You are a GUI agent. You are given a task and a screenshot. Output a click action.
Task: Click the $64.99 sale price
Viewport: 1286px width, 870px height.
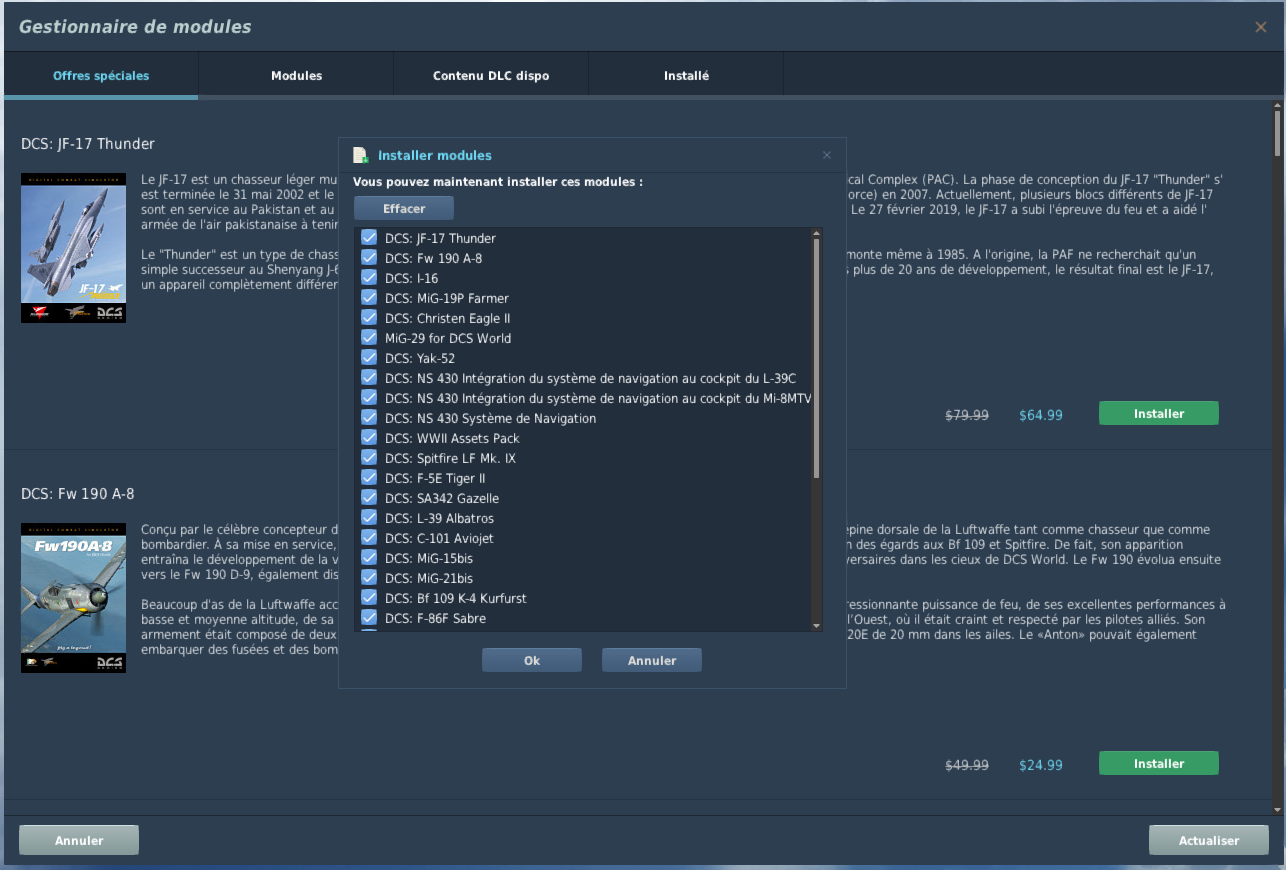click(x=1041, y=415)
